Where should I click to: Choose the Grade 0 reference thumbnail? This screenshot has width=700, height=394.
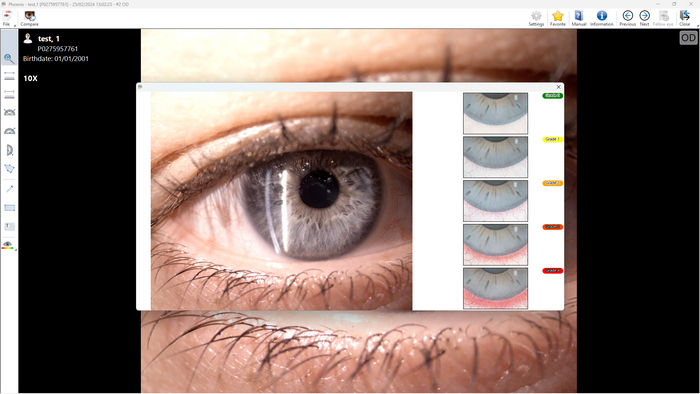[496, 113]
